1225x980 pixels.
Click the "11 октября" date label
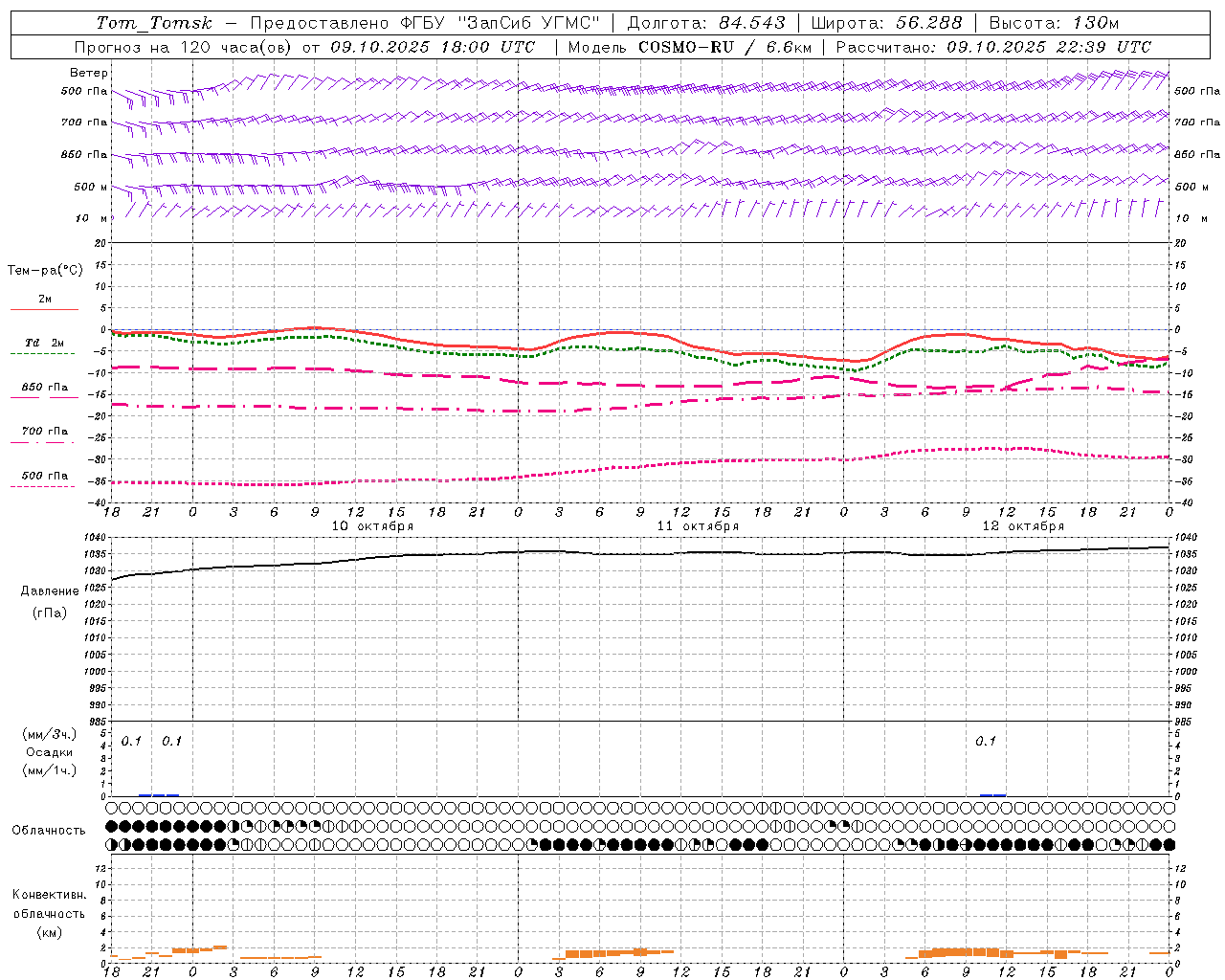(x=698, y=526)
